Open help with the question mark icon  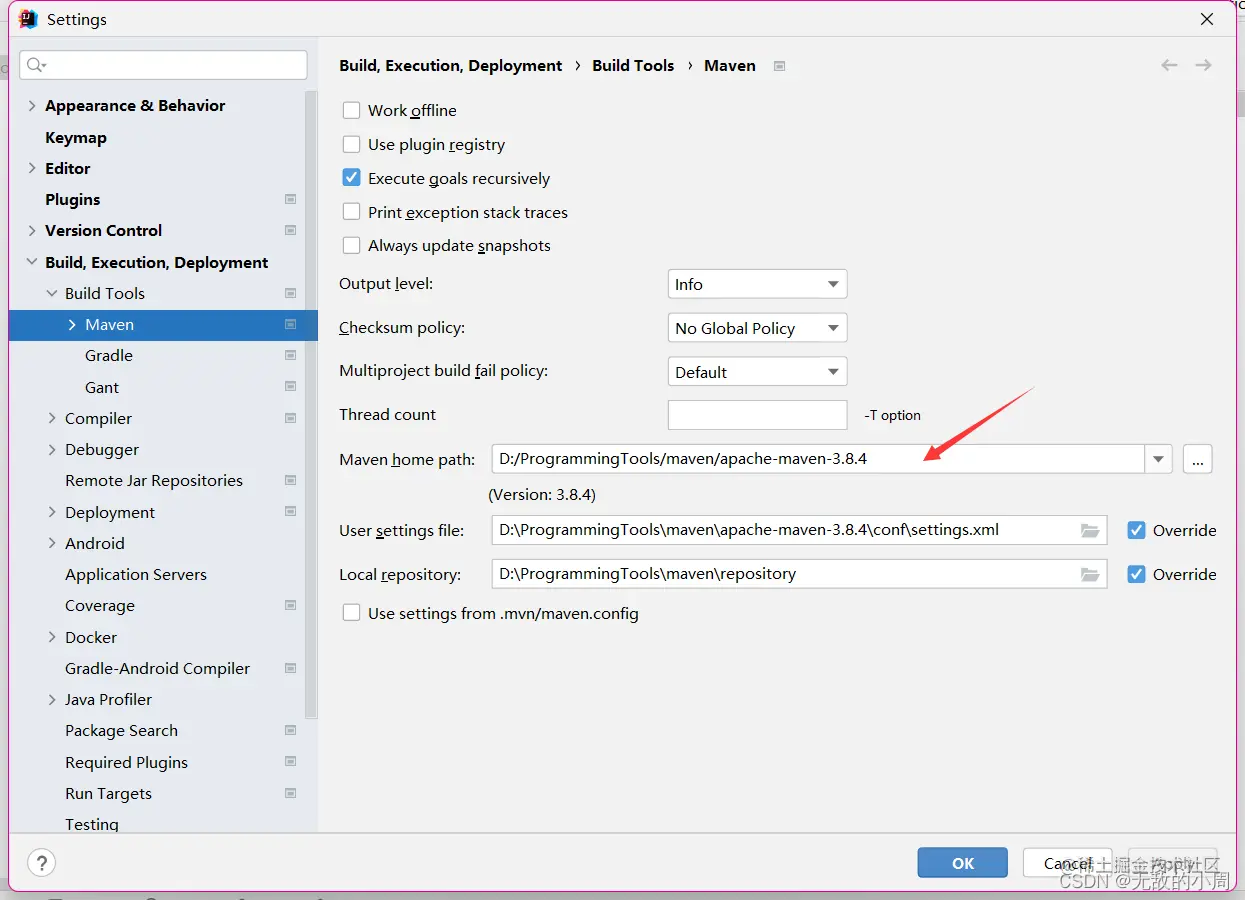tap(41, 863)
